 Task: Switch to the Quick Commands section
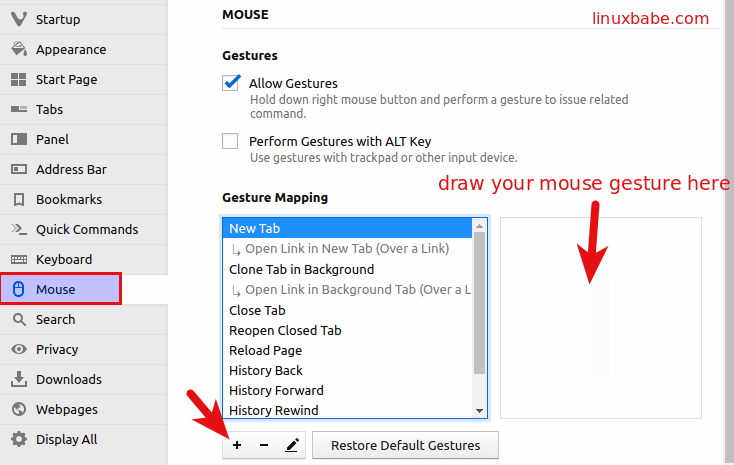pyautogui.click(x=84, y=229)
